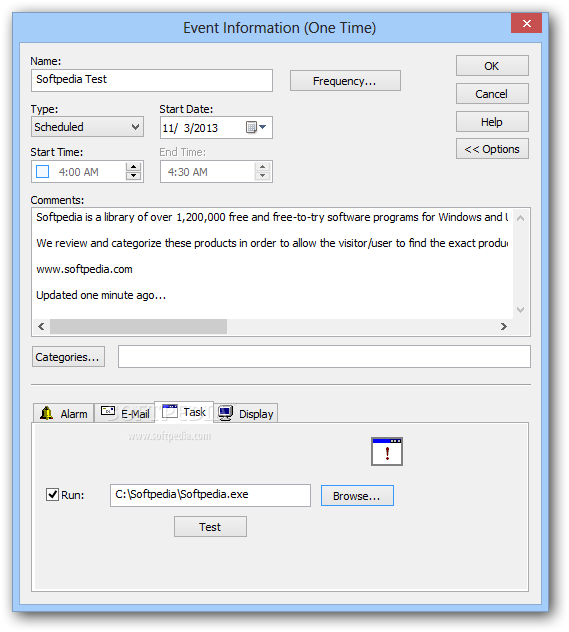This screenshot has width=569, height=632.
Task: Switch to the E-Mail tab
Action: click(x=125, y=414)
